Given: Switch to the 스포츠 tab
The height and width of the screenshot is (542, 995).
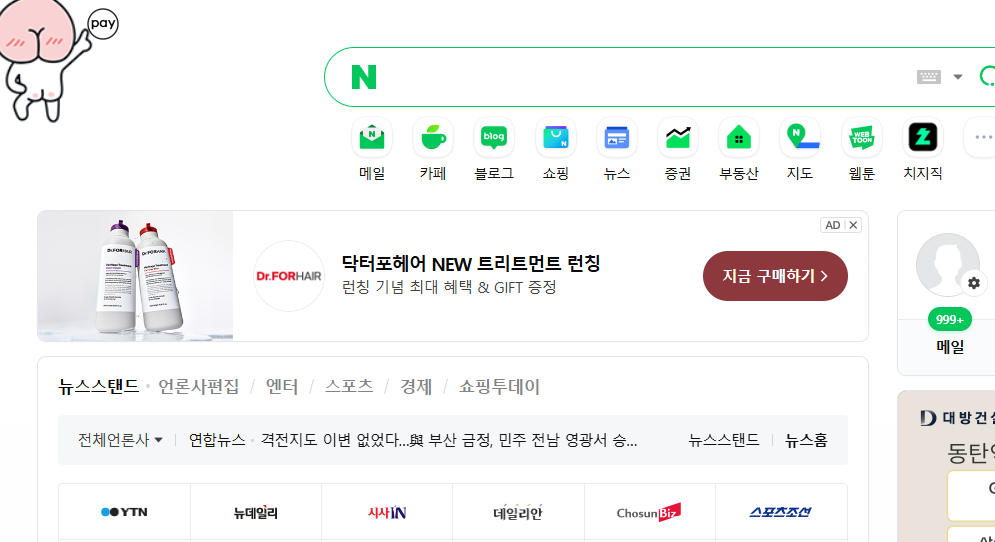Looking at the screenshot, I should coord(349,387).
